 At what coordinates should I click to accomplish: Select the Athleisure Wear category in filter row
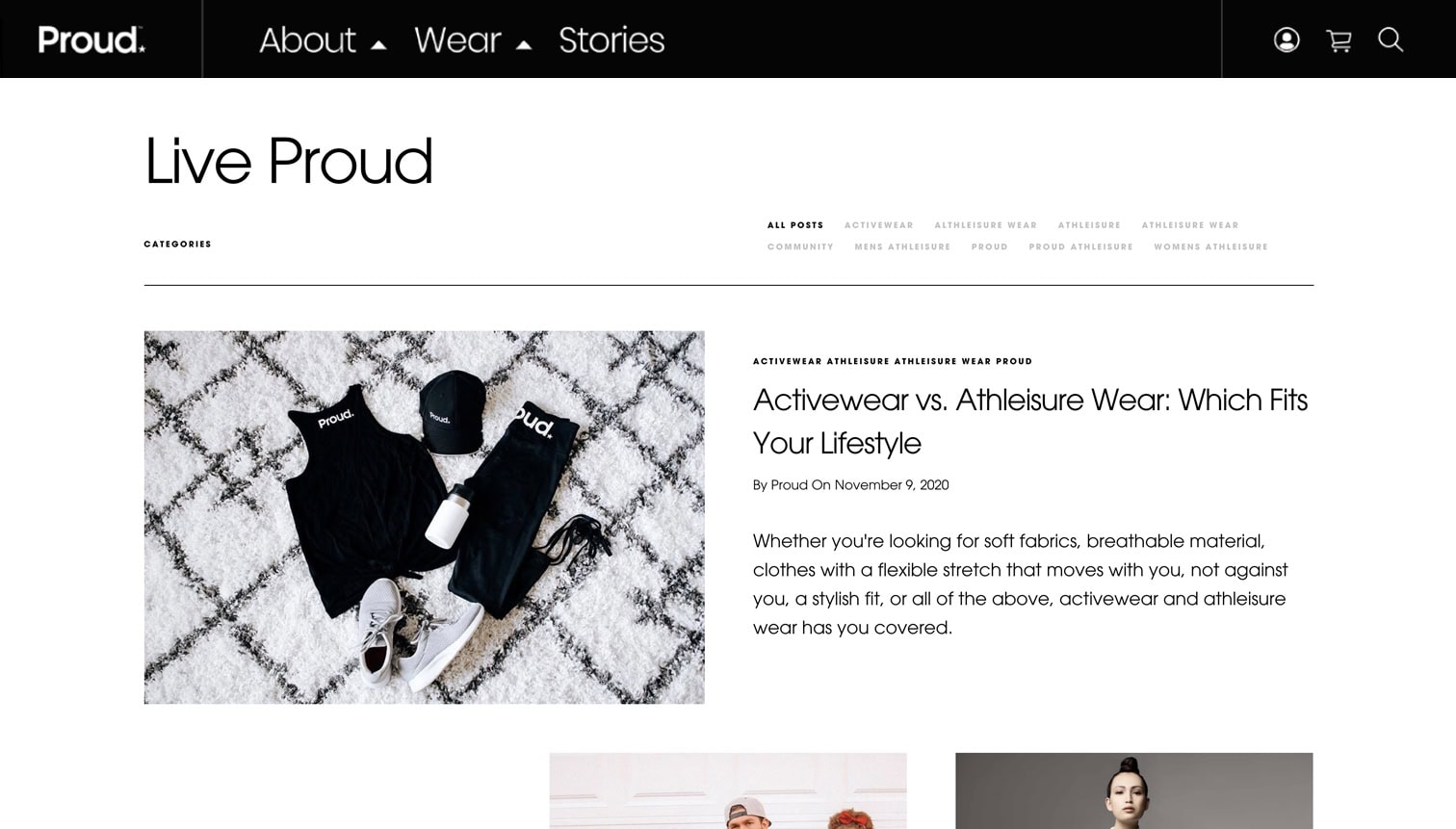[1190, 225]
